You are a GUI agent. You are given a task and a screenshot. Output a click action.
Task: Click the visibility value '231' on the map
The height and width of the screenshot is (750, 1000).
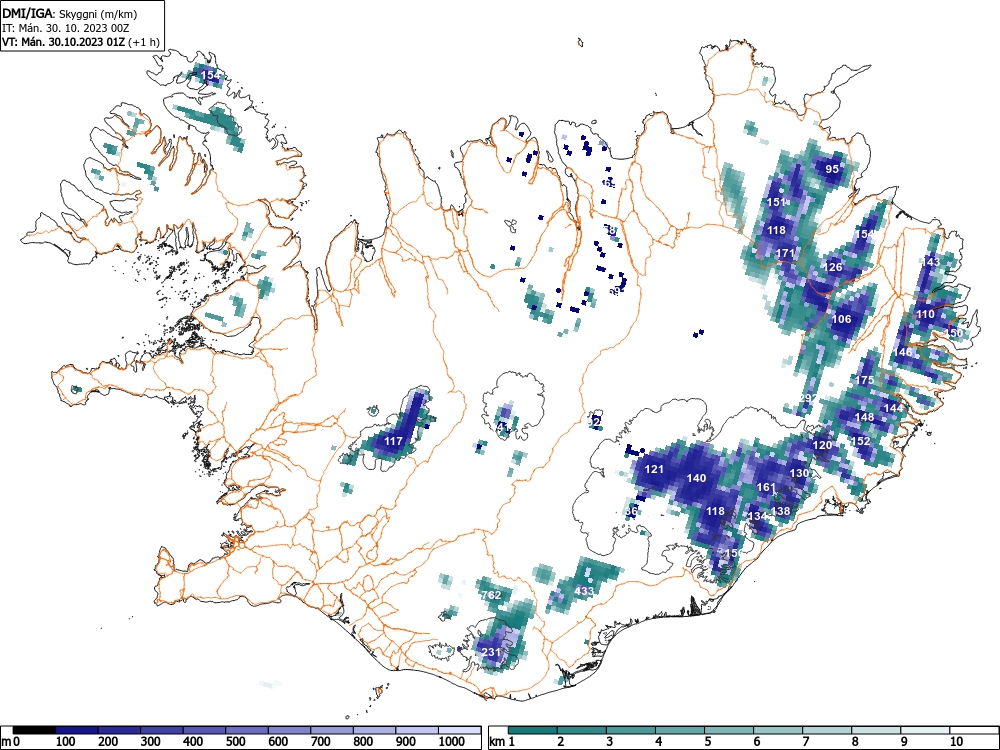click(490, 652)
